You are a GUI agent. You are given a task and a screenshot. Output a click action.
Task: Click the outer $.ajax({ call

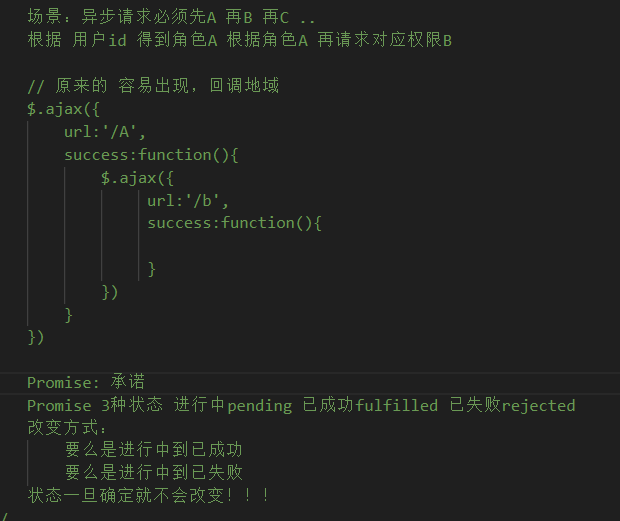click(63, 109)
